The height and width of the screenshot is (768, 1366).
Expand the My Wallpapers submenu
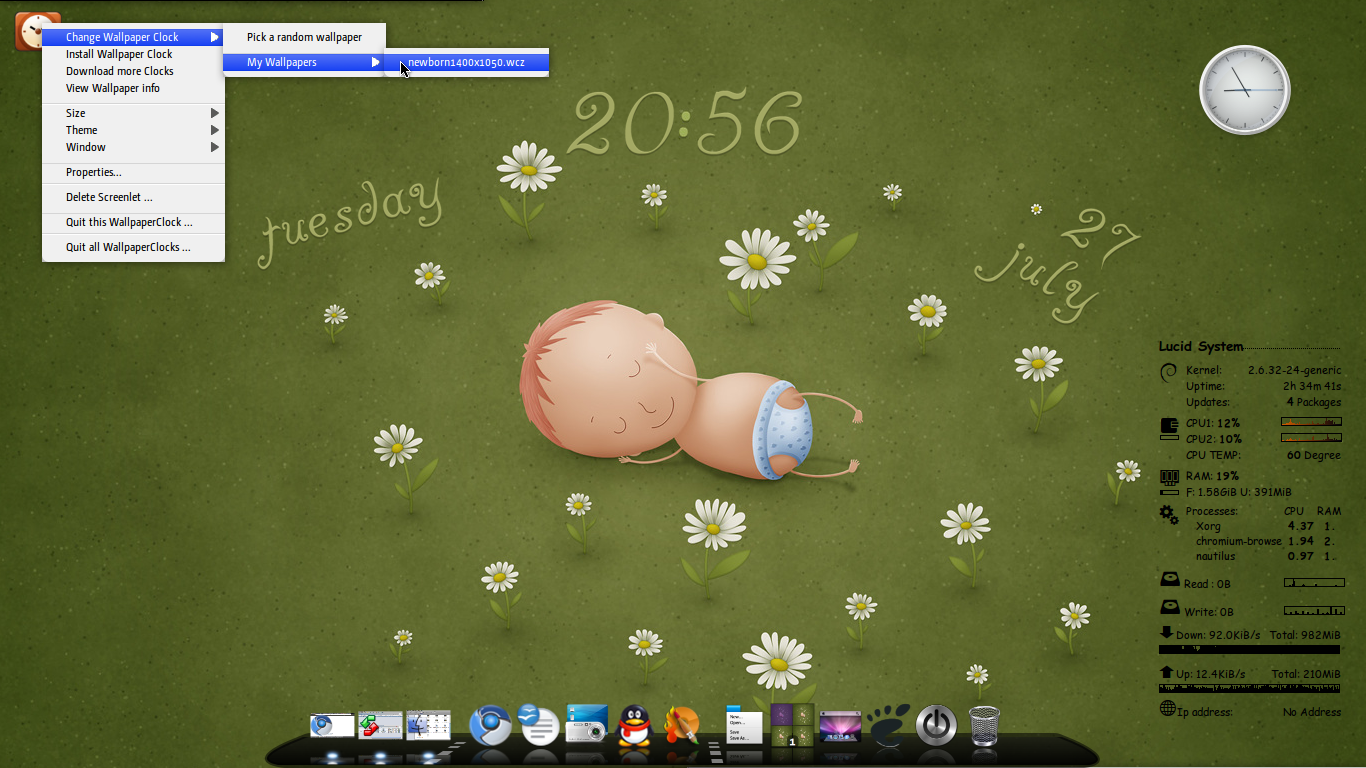click(304, 62)
